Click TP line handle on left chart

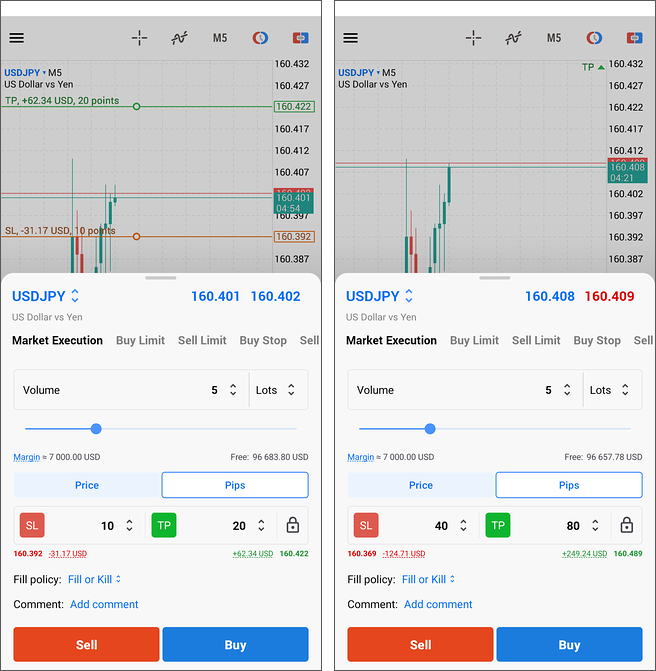pyautogui.click(x=137, y=107)
